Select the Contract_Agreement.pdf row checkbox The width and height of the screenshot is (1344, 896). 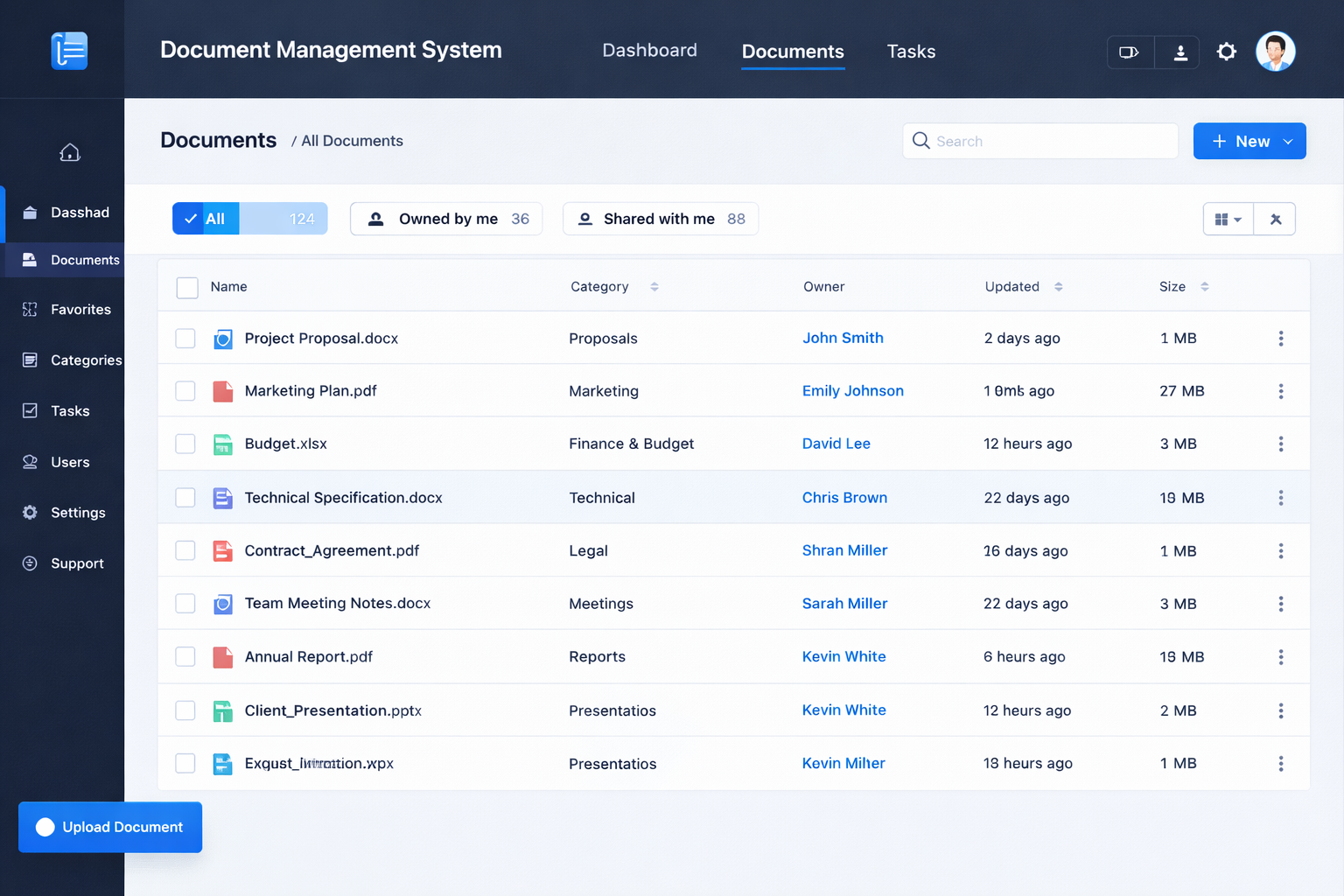click(x=185, y=551)
